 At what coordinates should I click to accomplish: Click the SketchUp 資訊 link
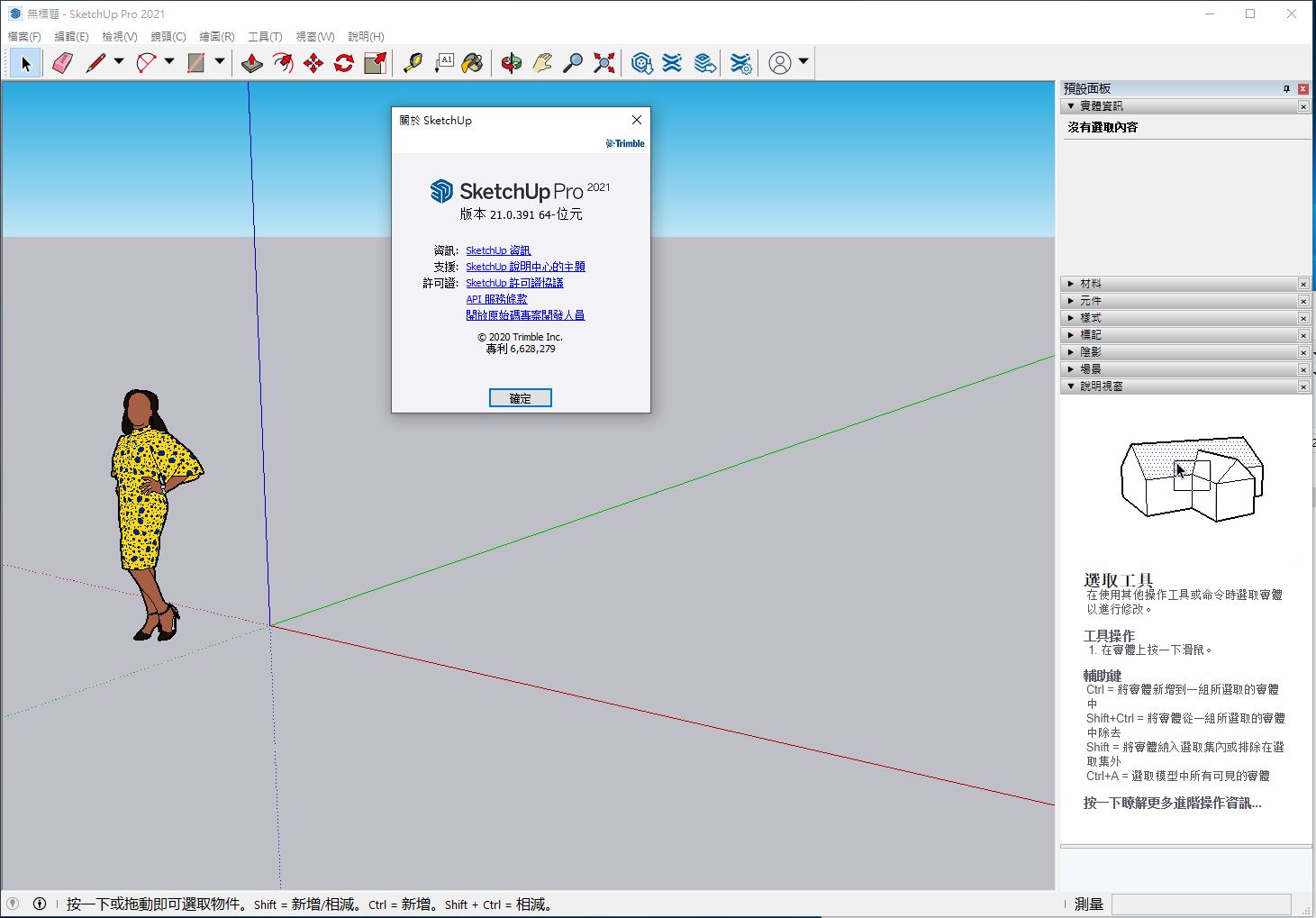click(498, 250)
